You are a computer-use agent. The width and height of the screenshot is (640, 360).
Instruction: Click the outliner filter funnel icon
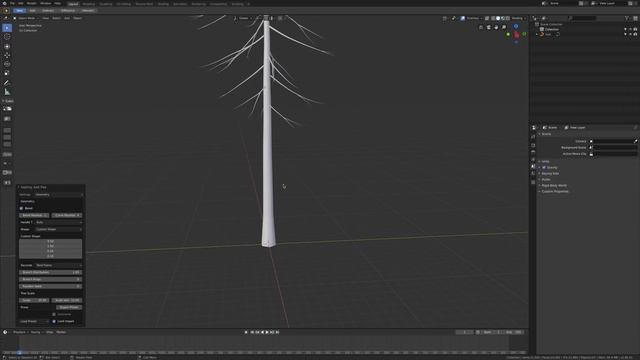(x=627, y=18)
